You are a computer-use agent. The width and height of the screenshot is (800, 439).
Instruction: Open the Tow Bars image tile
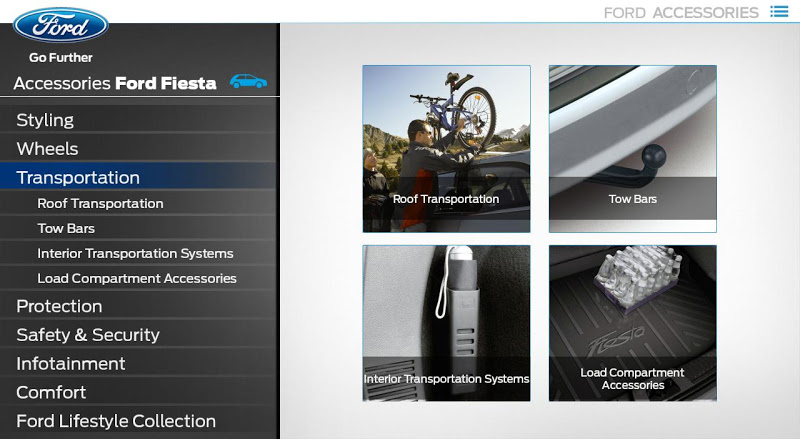633,149
